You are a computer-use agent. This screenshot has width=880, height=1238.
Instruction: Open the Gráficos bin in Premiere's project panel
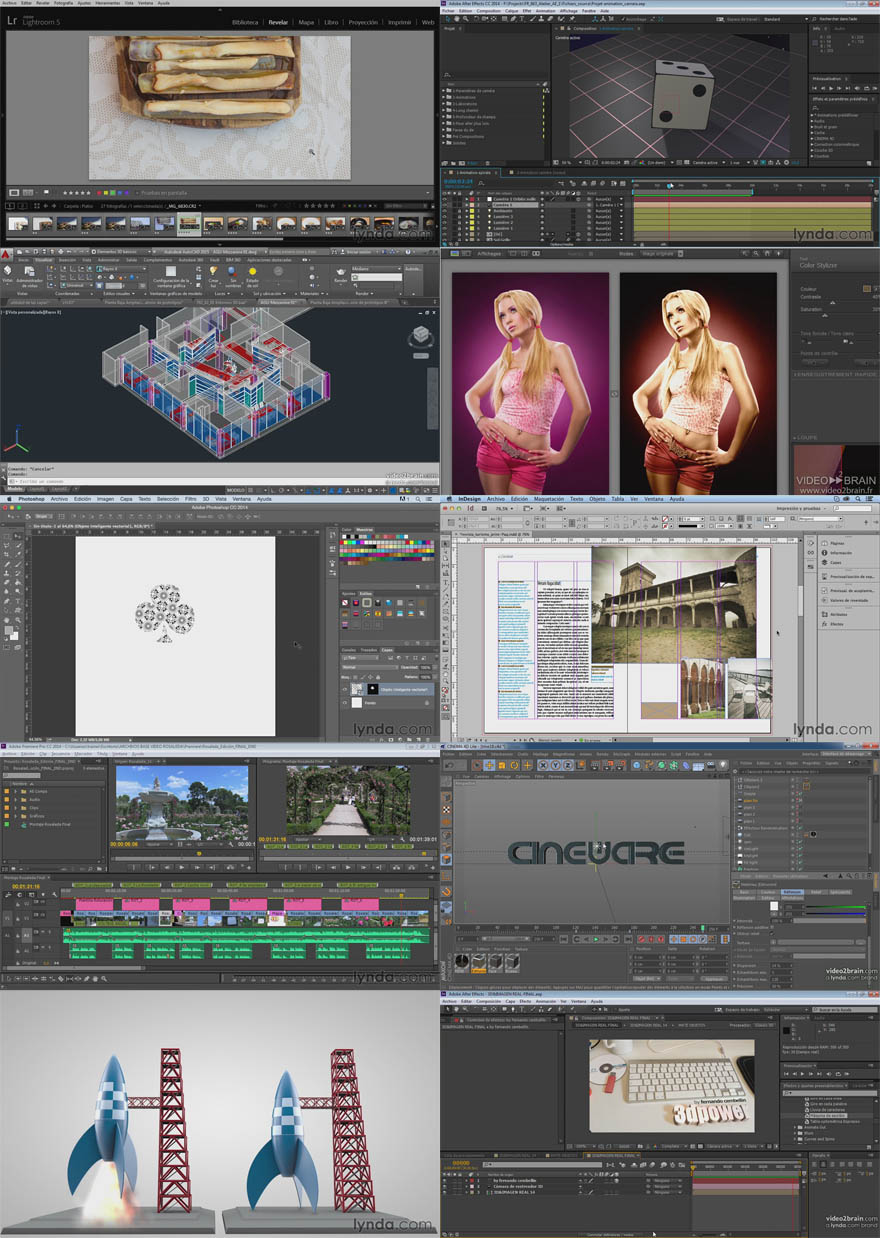[x=22, y=814]
